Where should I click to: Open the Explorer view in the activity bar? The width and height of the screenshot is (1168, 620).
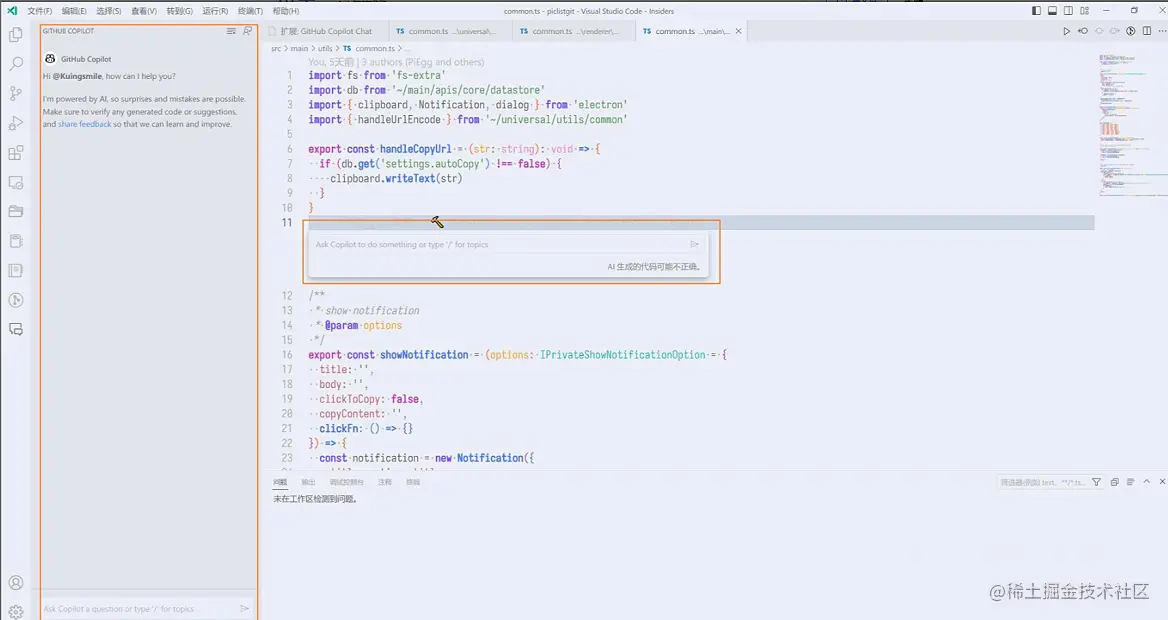[16, 34]
